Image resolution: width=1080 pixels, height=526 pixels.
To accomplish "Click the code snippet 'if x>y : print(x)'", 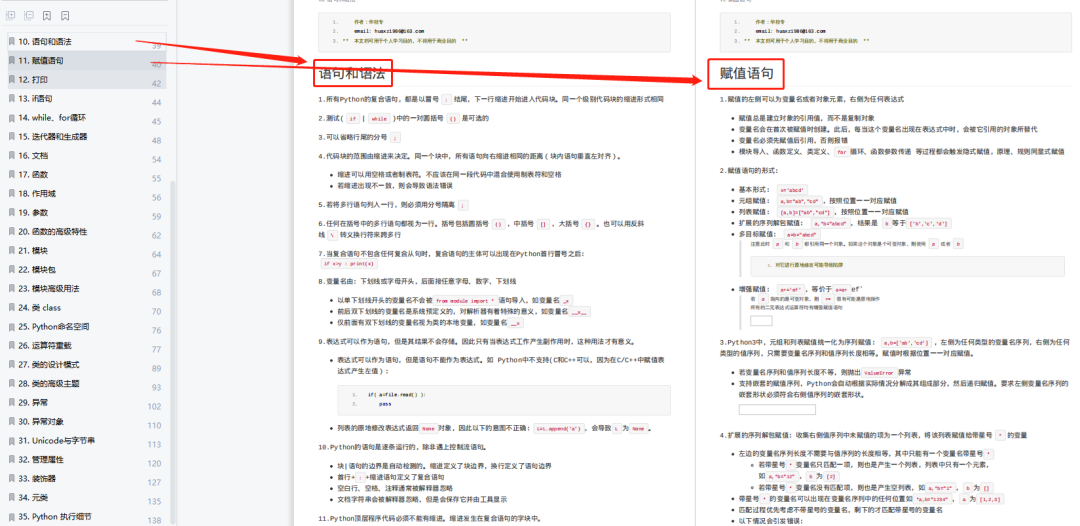I will click(349, 264).
